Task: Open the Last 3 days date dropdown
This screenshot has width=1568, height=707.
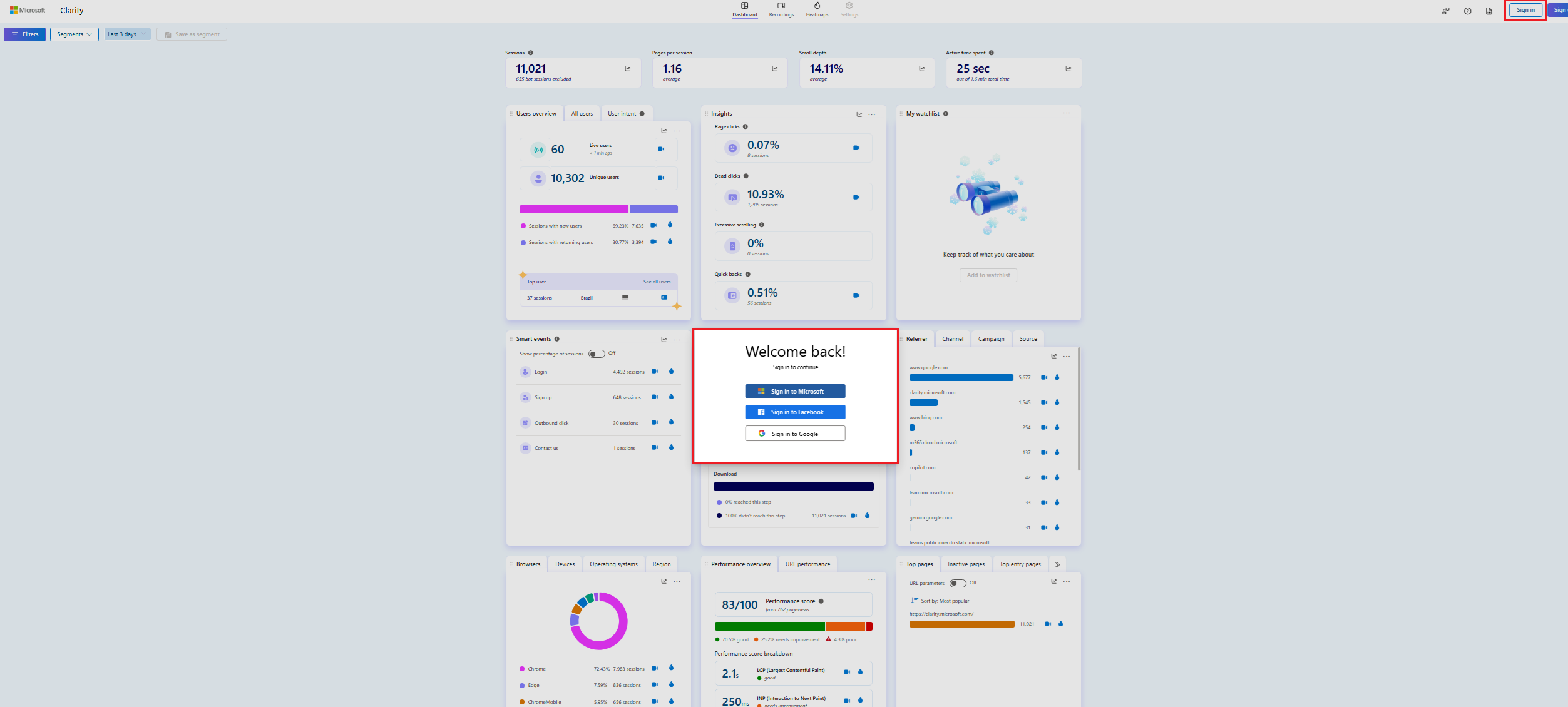Action: tap(127, 34)
